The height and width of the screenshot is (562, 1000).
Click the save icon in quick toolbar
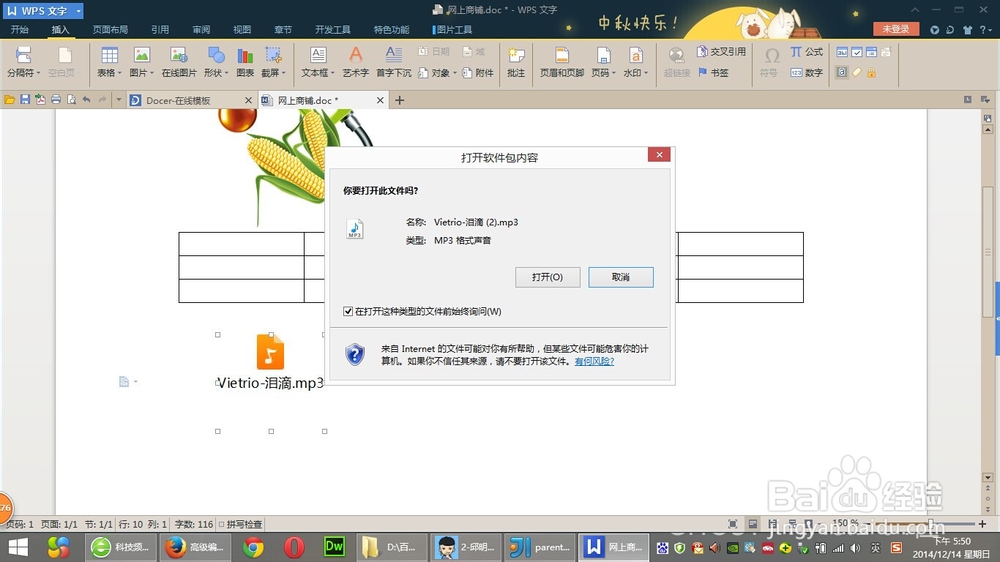point(25,100)
